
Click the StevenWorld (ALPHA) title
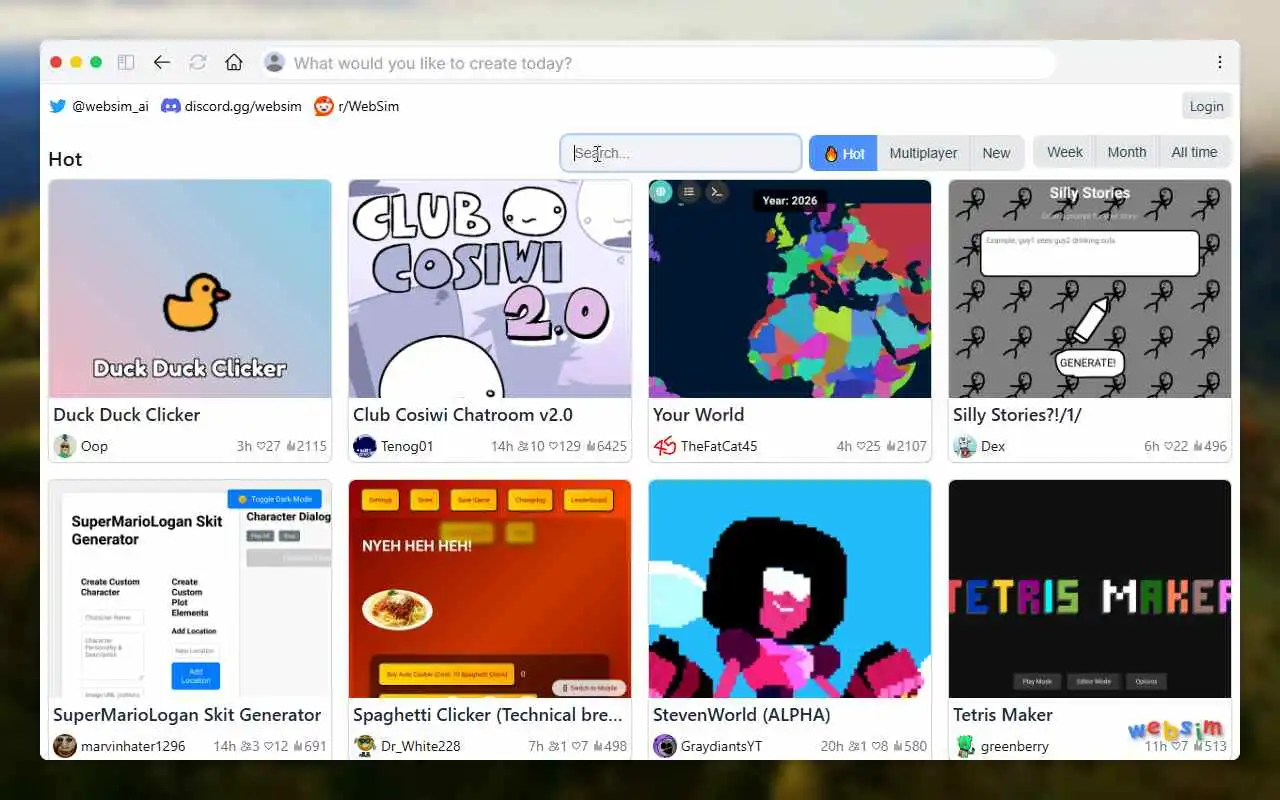(742, 714)
